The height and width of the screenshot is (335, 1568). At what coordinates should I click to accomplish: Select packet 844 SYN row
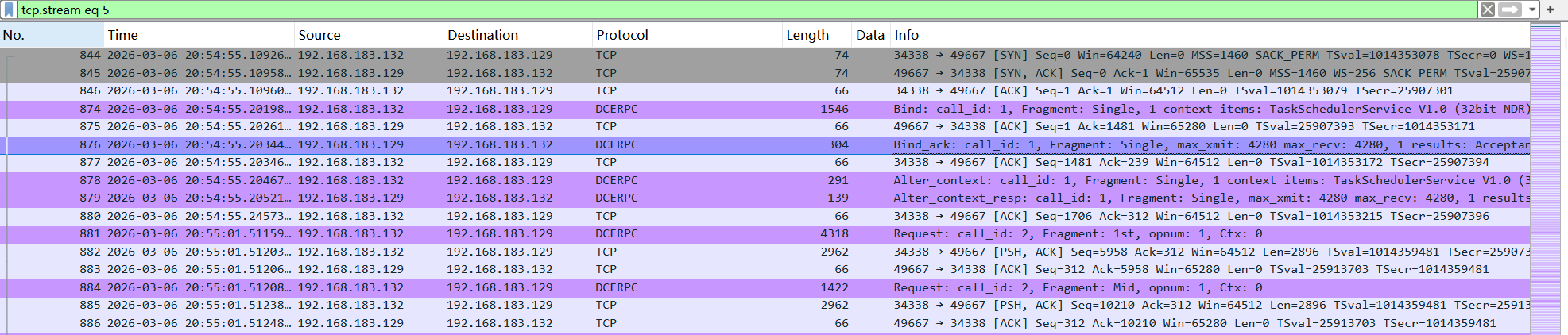(x=765, y=55)
